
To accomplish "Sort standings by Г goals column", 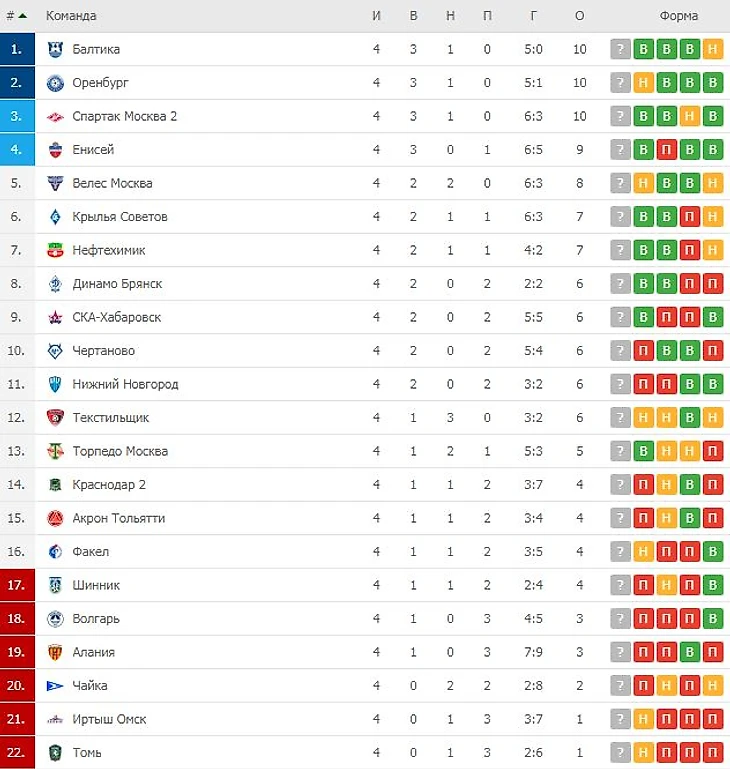I will (x=535, y=16).
